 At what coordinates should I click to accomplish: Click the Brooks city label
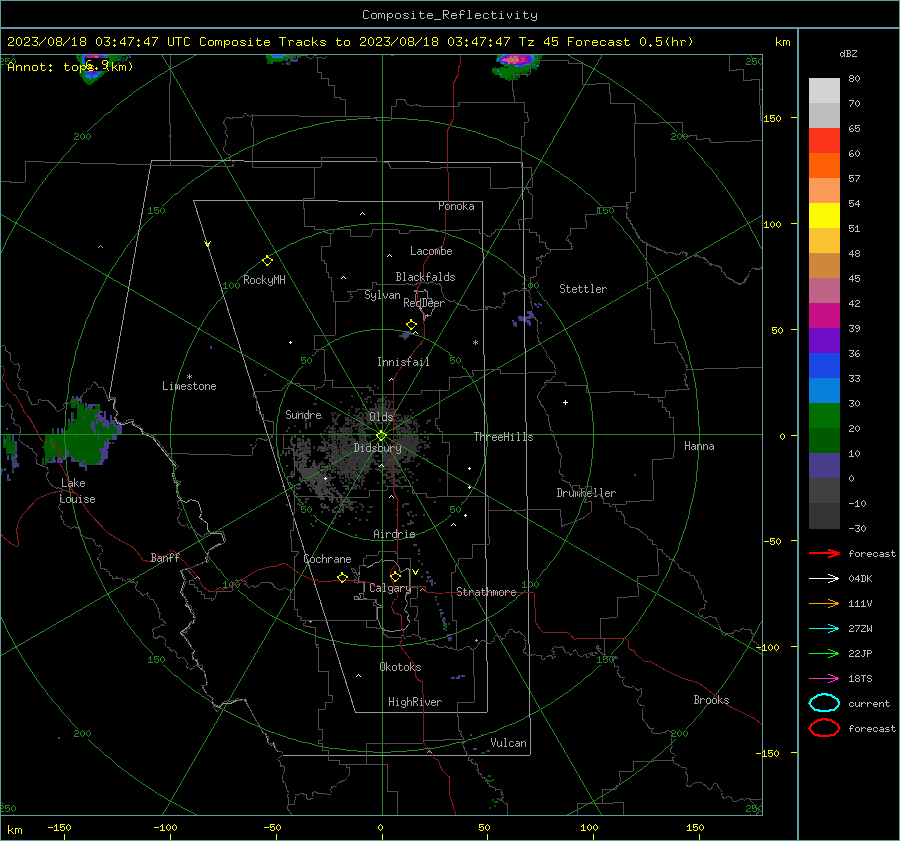711,700
